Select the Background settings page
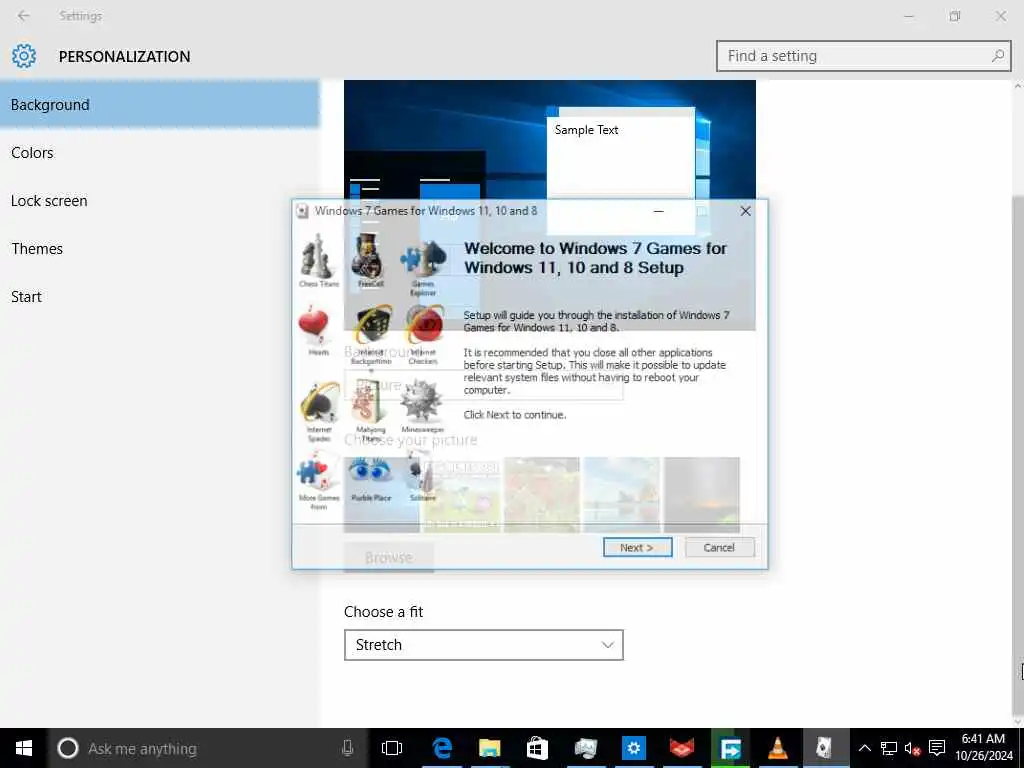1024x768 pixels. (159, 104)
